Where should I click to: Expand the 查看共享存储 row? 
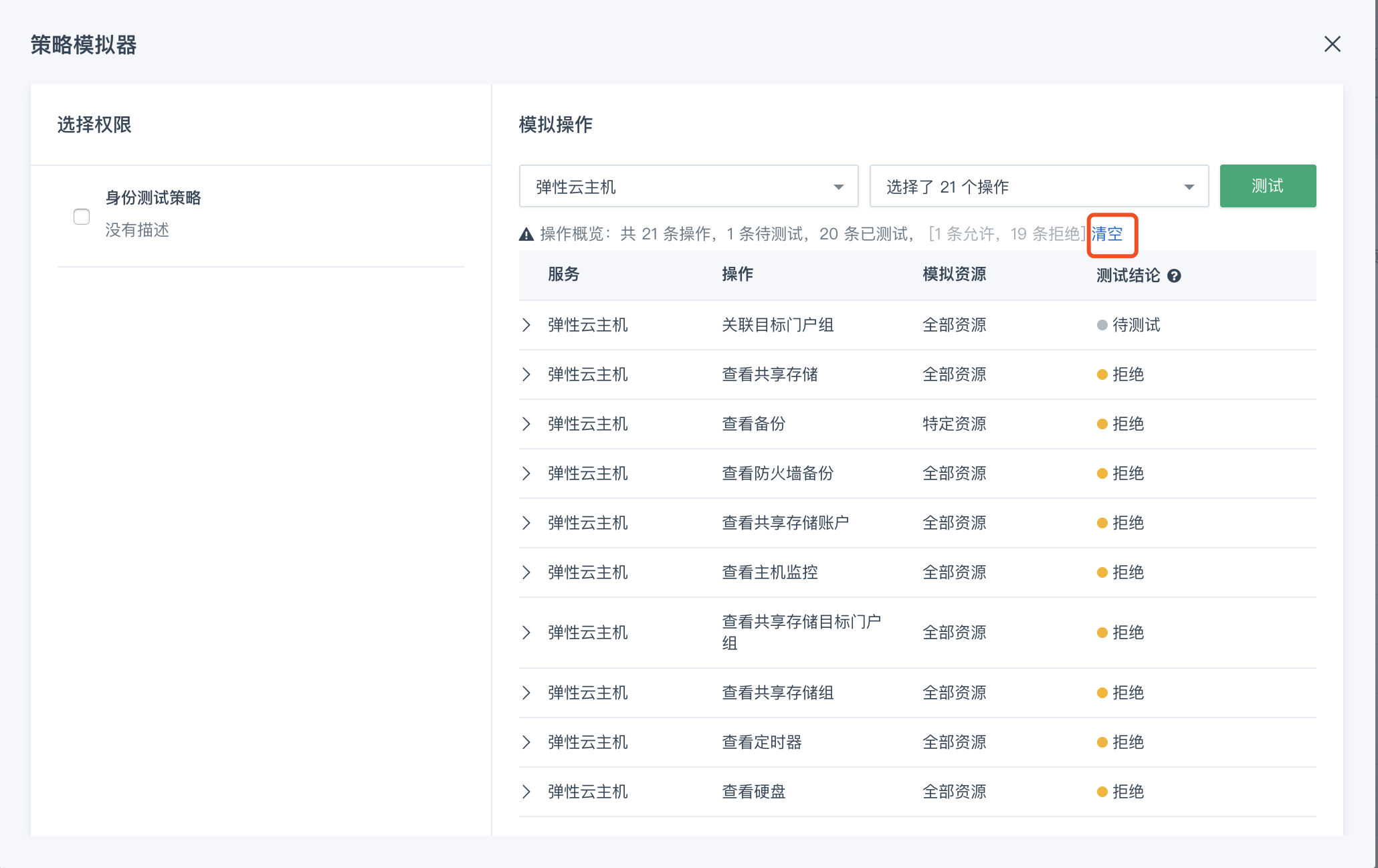click(526, 374)
